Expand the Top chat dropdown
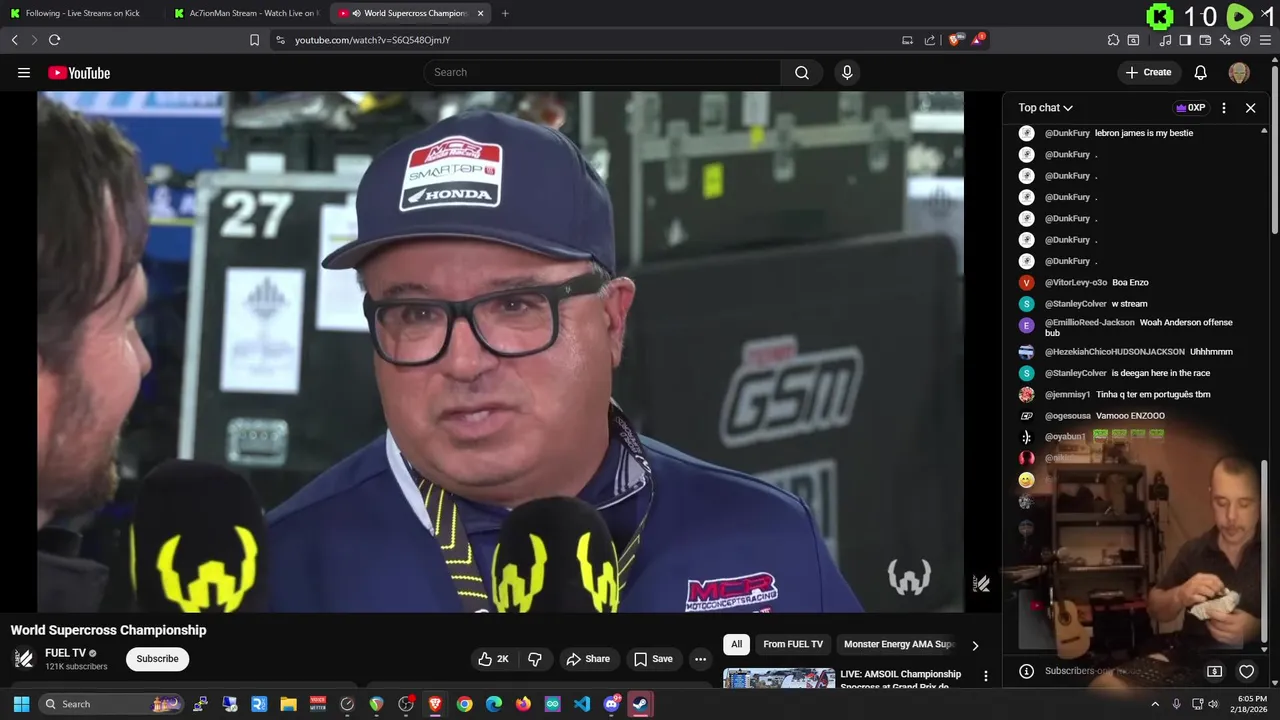1280x720 pixels. (x=1045, y=108)
